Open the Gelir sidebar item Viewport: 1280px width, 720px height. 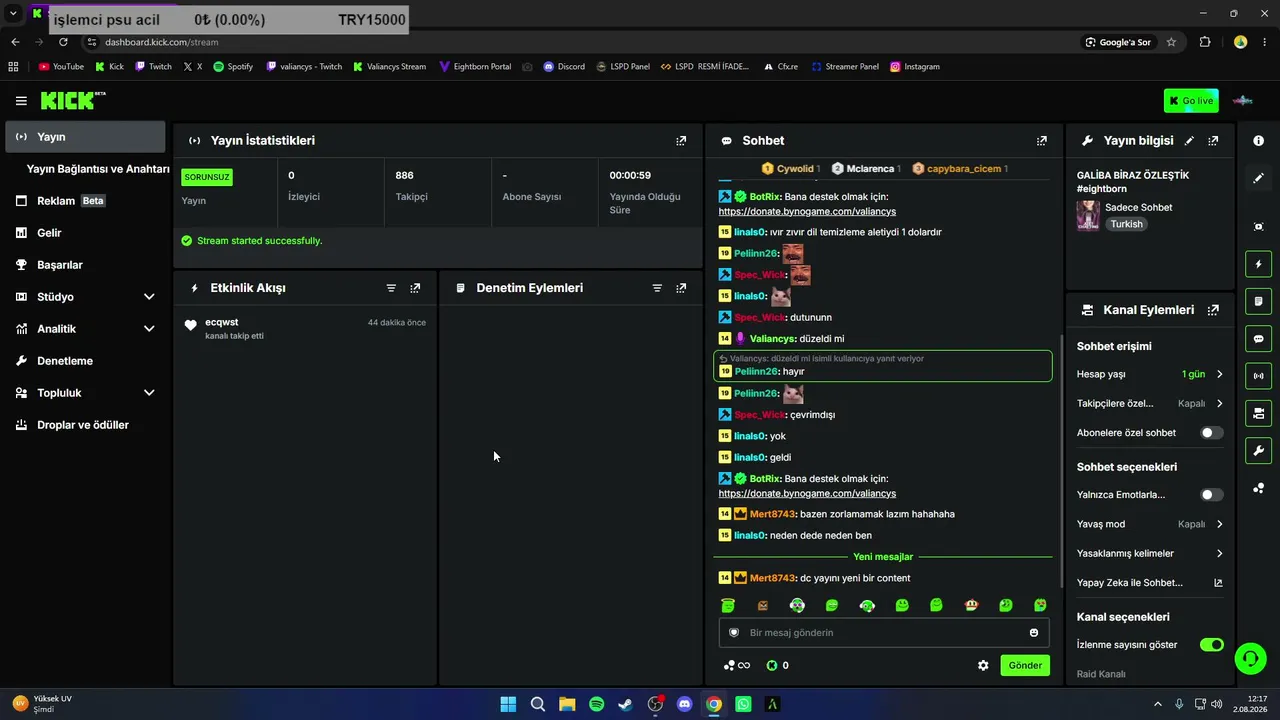click(85, 233)
